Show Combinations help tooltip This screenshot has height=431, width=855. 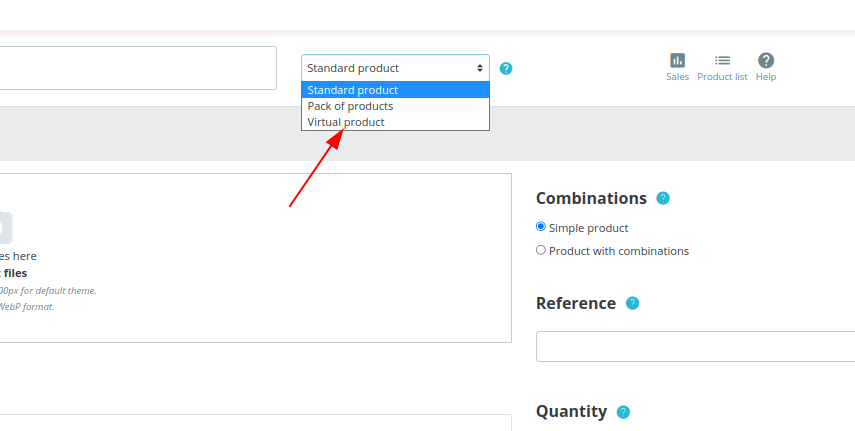point(663,198)
